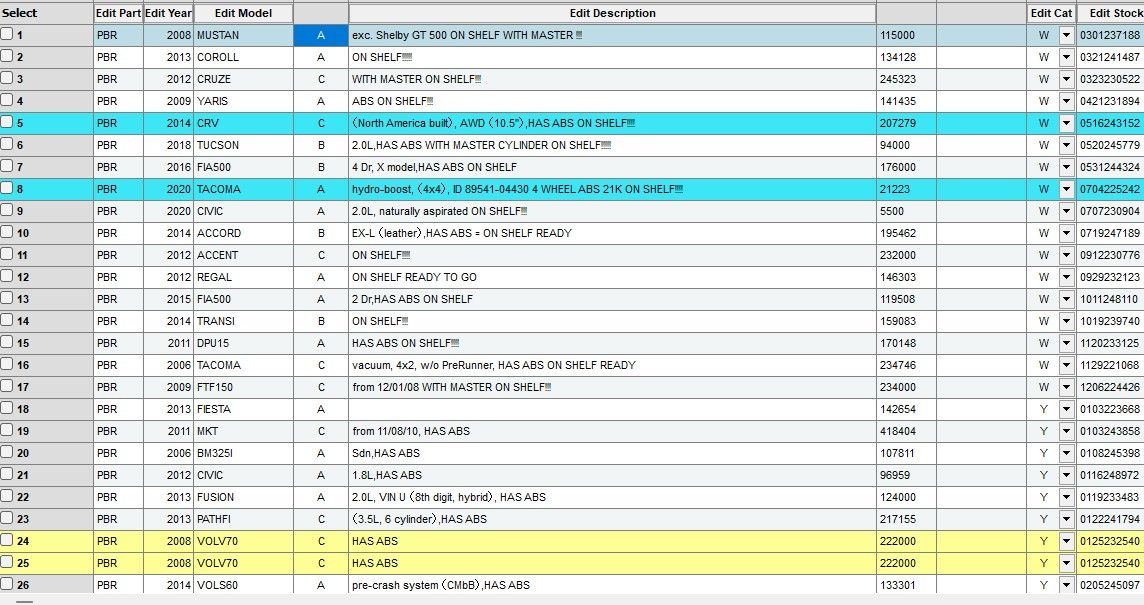This screenshot has width=1144, height=605.
Task: Sort by the Edit Cat header
Action: 1051,13
